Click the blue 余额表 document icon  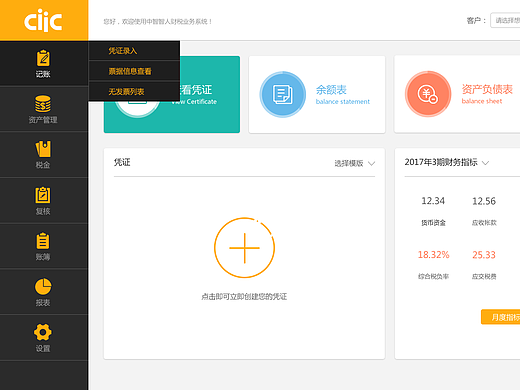pos(283,94)
